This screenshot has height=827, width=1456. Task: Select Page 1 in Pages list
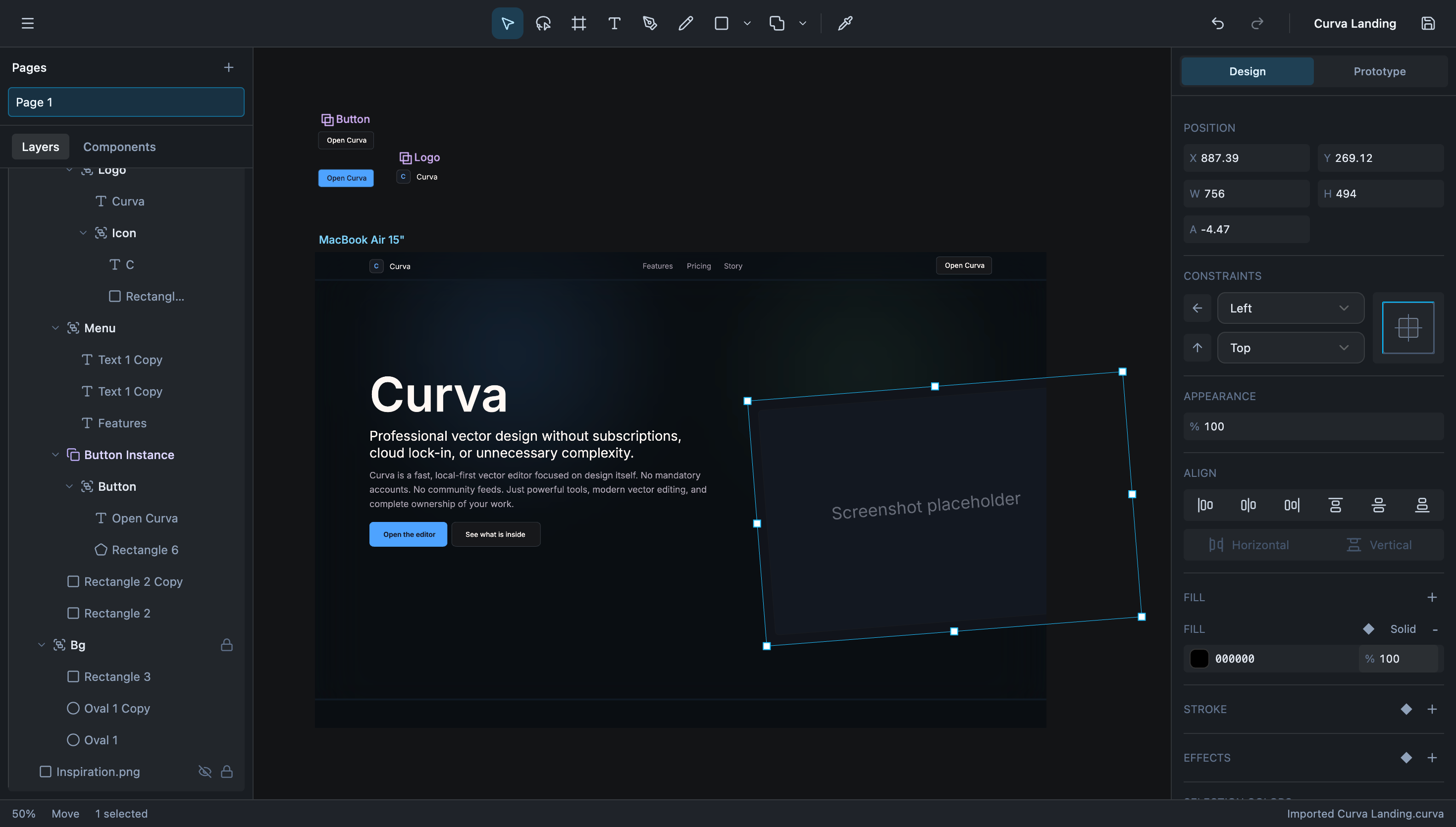126,102
